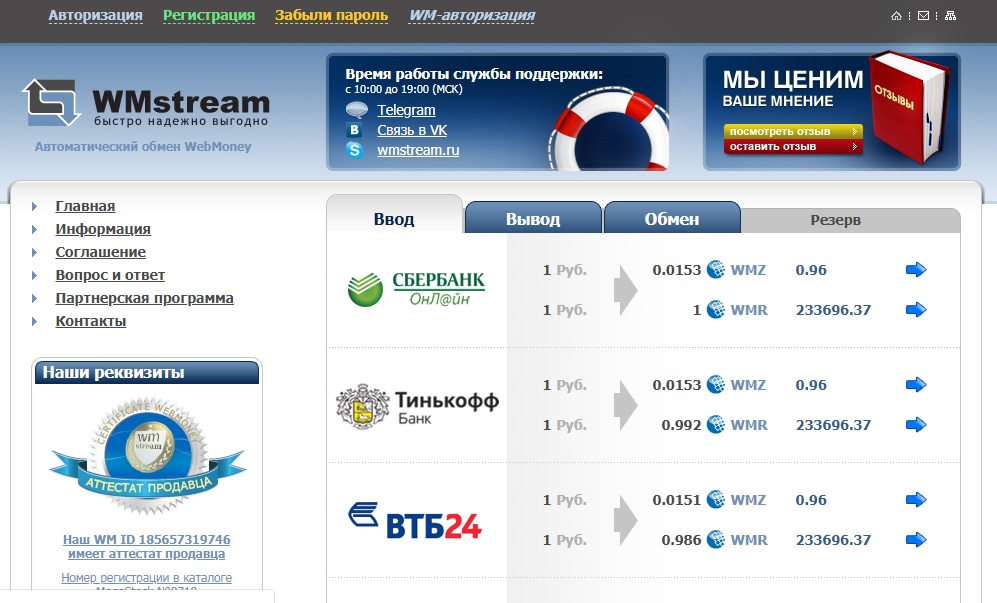The height and width of the screenshot is (603, 997).
Task: Click Забыли пароль link
Action: click(x=331, y=15)
